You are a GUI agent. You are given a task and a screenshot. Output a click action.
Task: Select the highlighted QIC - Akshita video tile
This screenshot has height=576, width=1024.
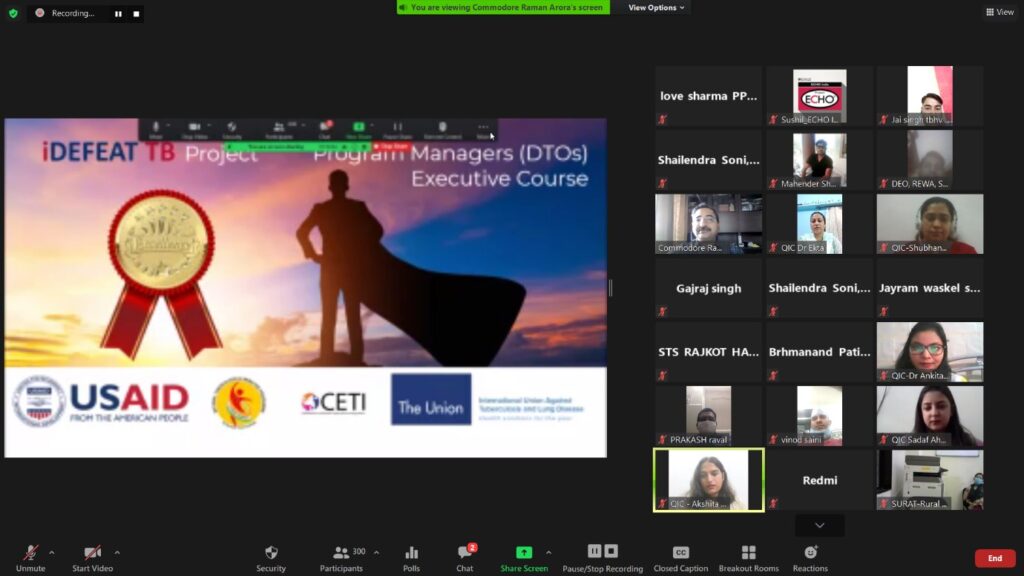pyautogui.click(x=708, y=479)
